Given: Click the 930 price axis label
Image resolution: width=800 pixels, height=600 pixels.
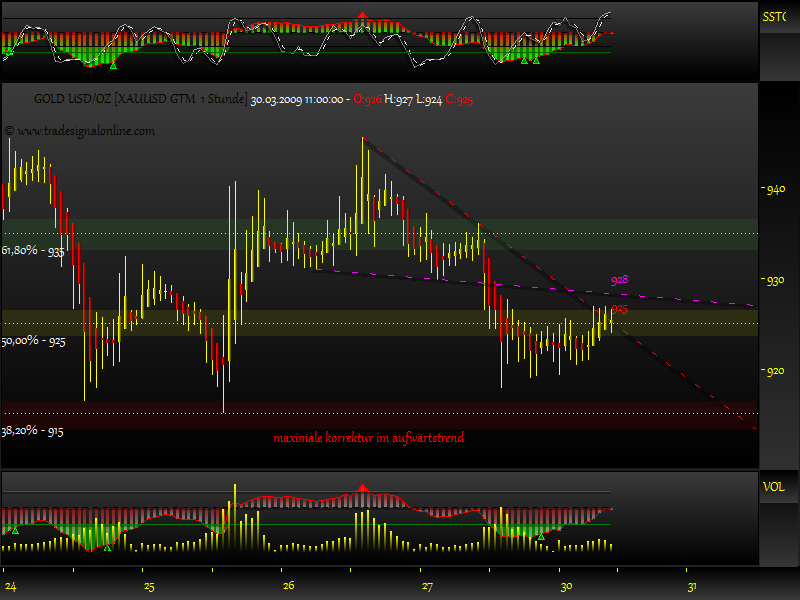Looking at the screenshot, I should [774, 281].
